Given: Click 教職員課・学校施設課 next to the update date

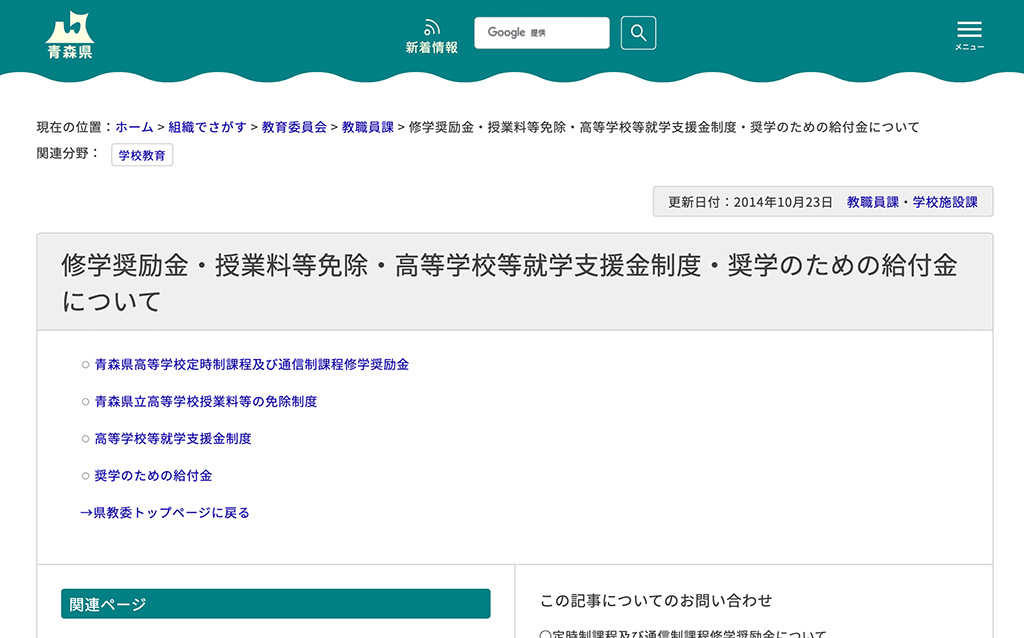Looking at the screenshot, I should [x=912, y=200].
